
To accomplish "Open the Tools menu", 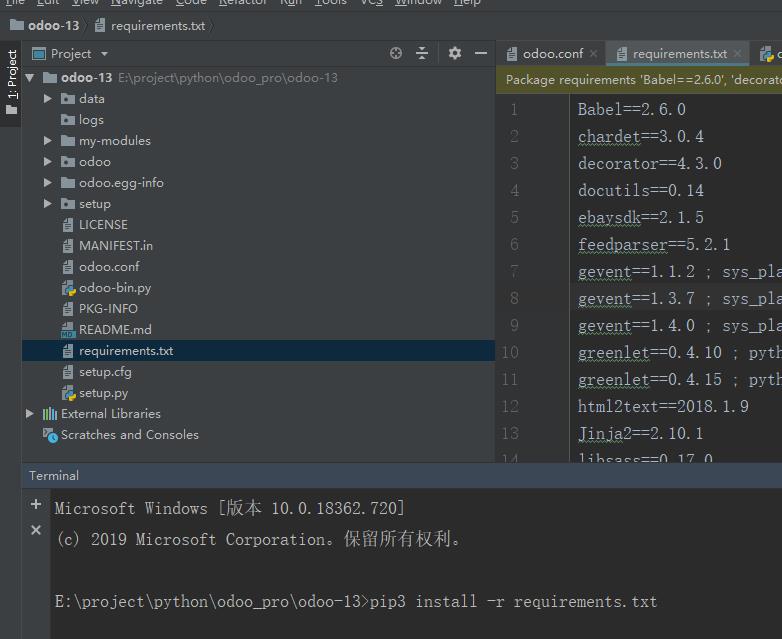I will point(331,2).
